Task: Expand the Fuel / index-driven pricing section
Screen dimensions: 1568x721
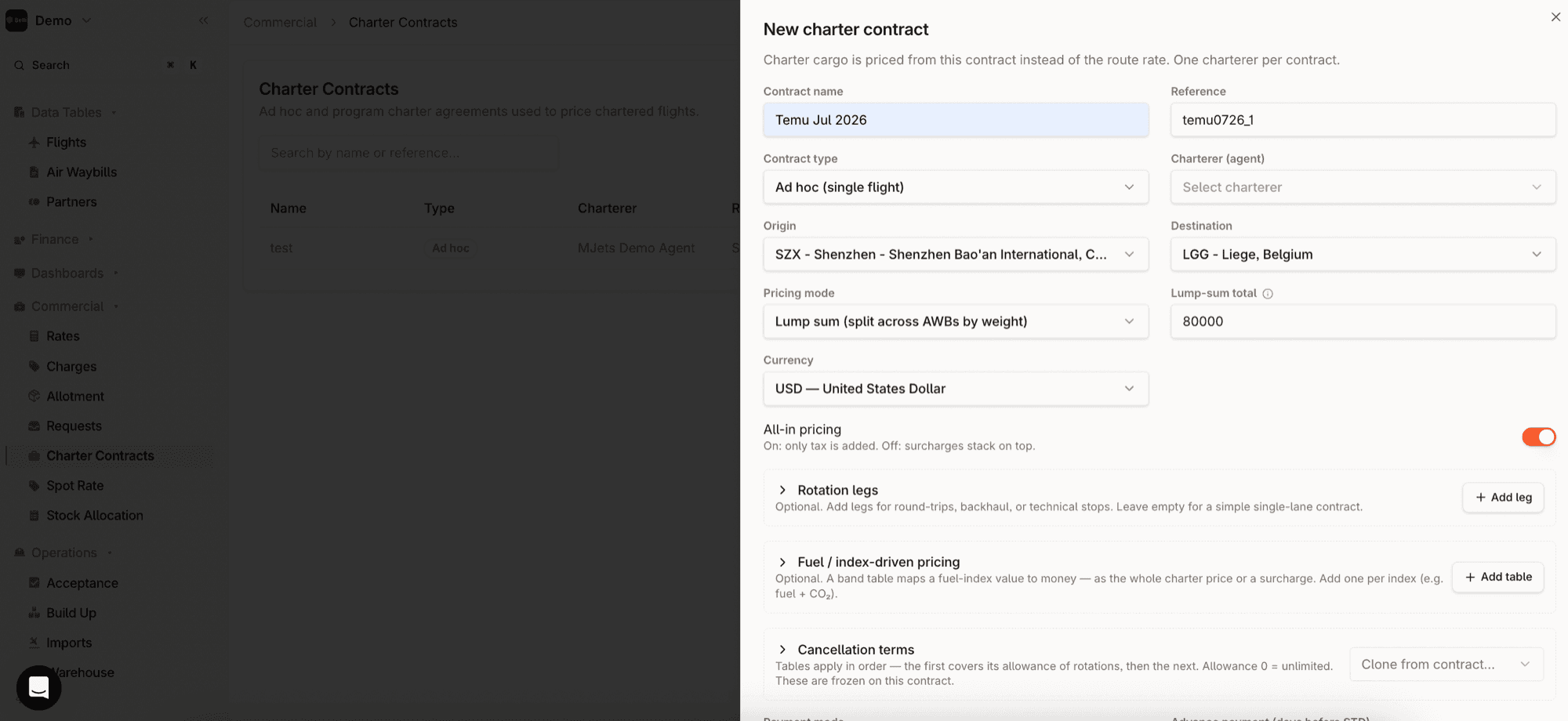Action: (x=782, y=562)
